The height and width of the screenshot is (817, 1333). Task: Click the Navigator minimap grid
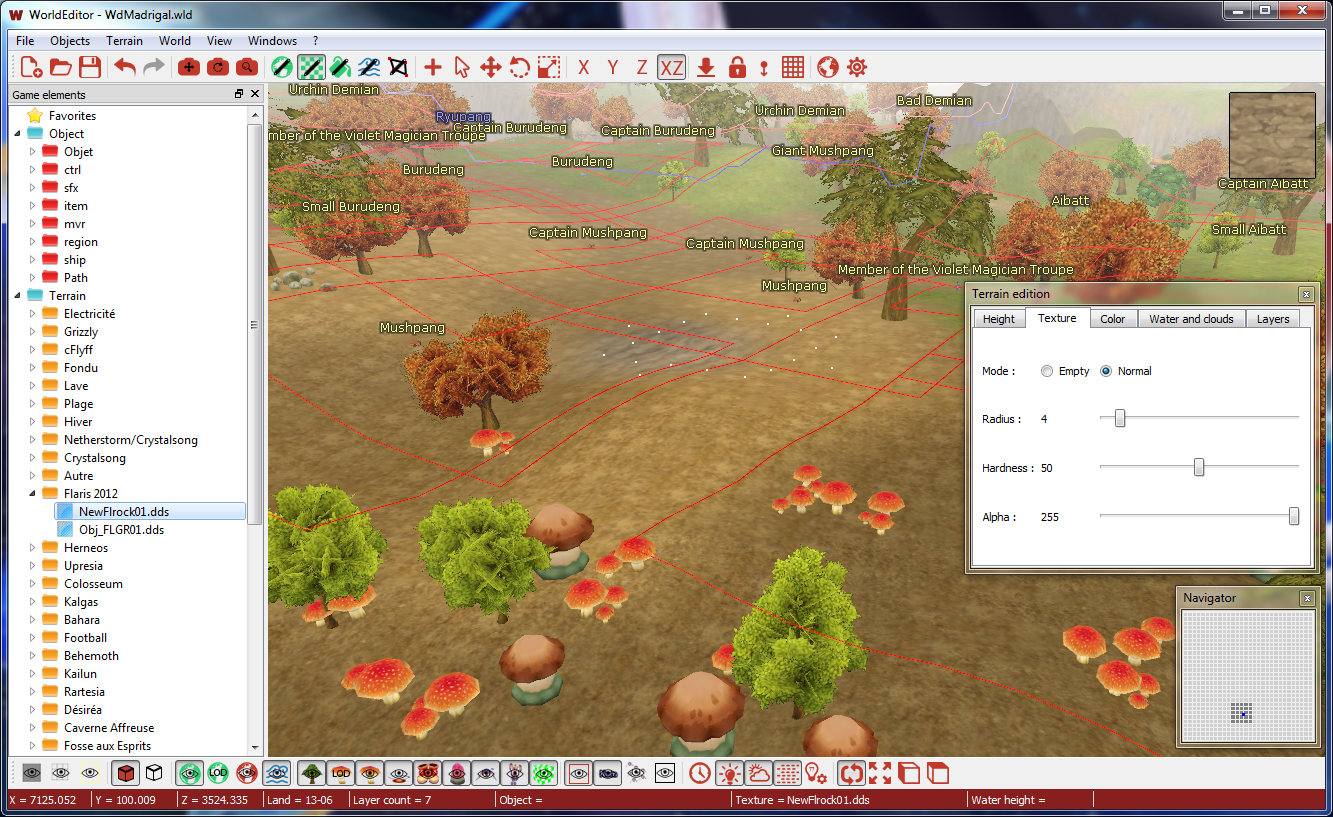point(1247,677)
